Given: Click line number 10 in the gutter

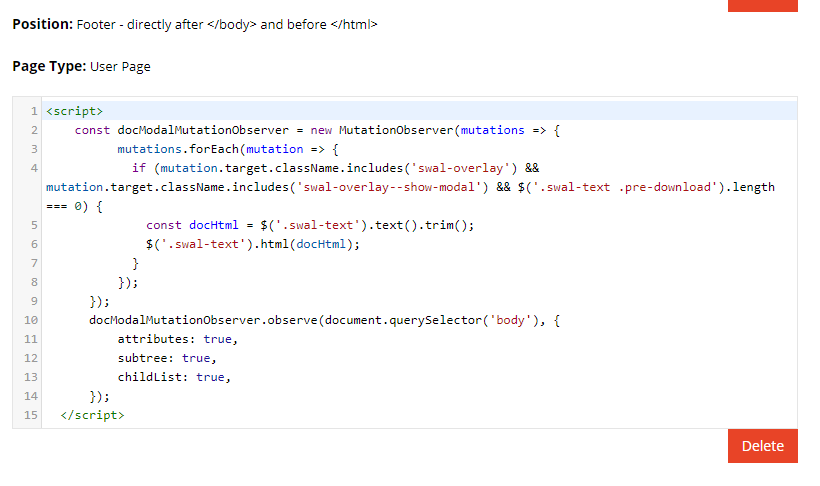Looking at the screenshot, I should 31,320.
